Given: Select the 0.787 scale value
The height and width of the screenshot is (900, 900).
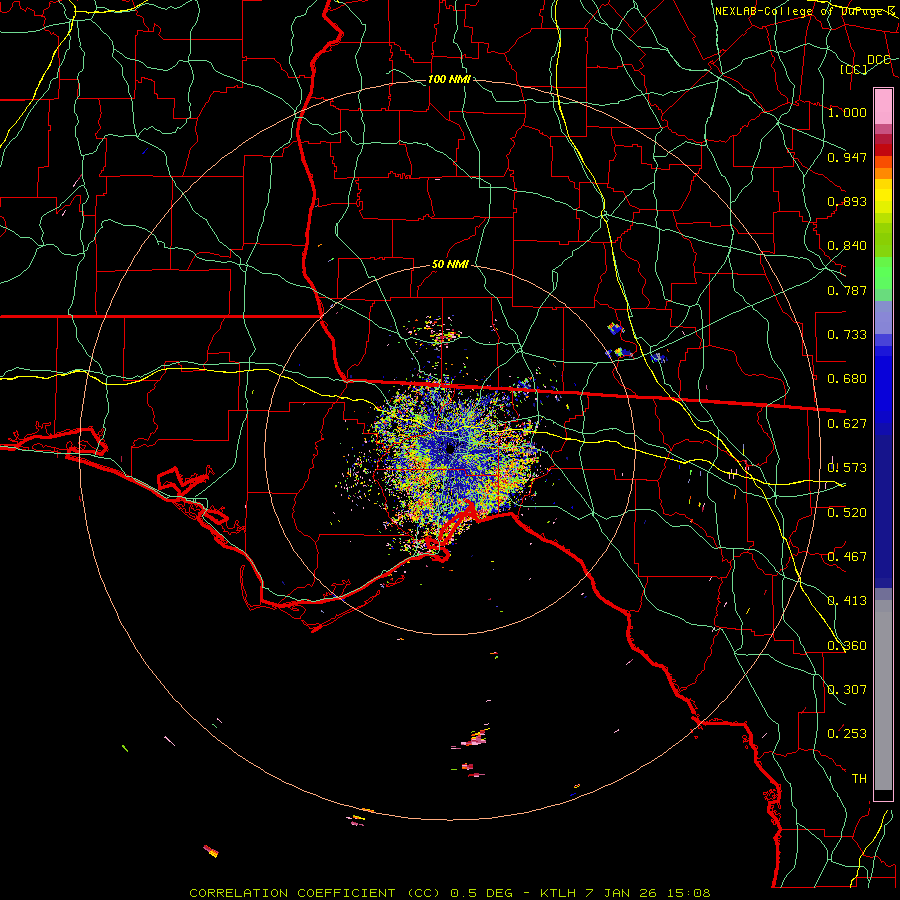Looking at the screenshot, I should [x=847, y=290].
